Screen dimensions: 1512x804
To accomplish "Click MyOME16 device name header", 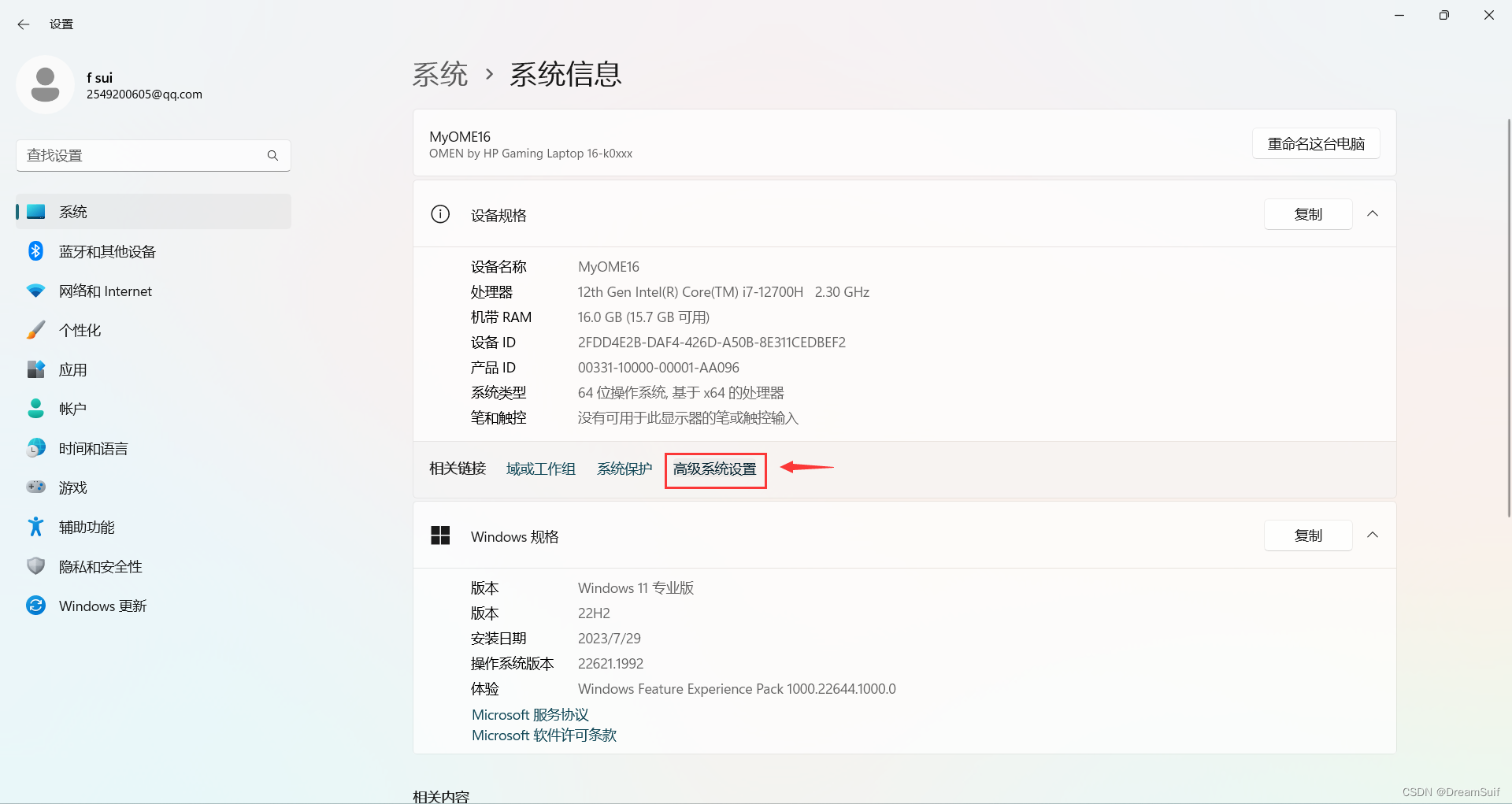I will [x=460, y=137].
